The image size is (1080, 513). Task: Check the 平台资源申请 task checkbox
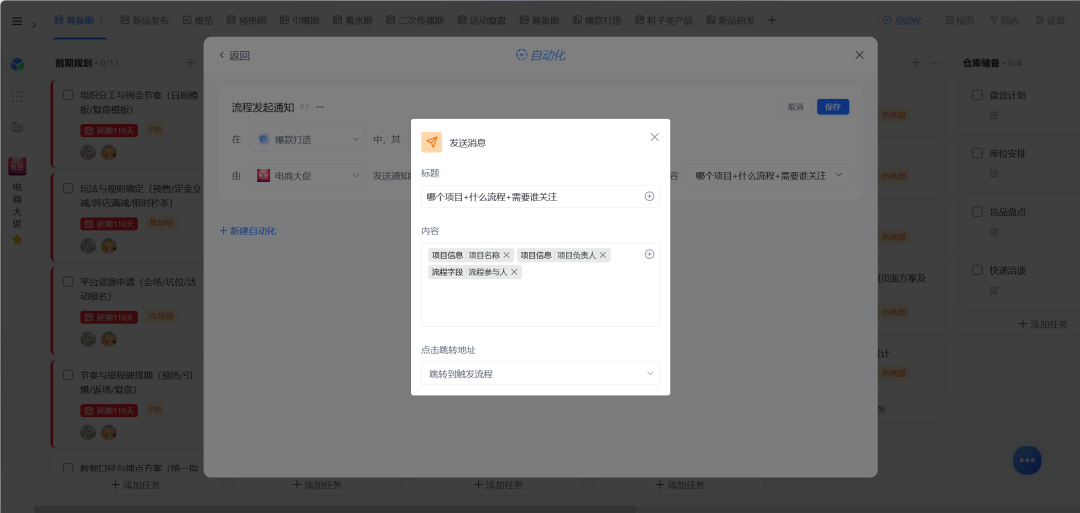coord(68,282)
